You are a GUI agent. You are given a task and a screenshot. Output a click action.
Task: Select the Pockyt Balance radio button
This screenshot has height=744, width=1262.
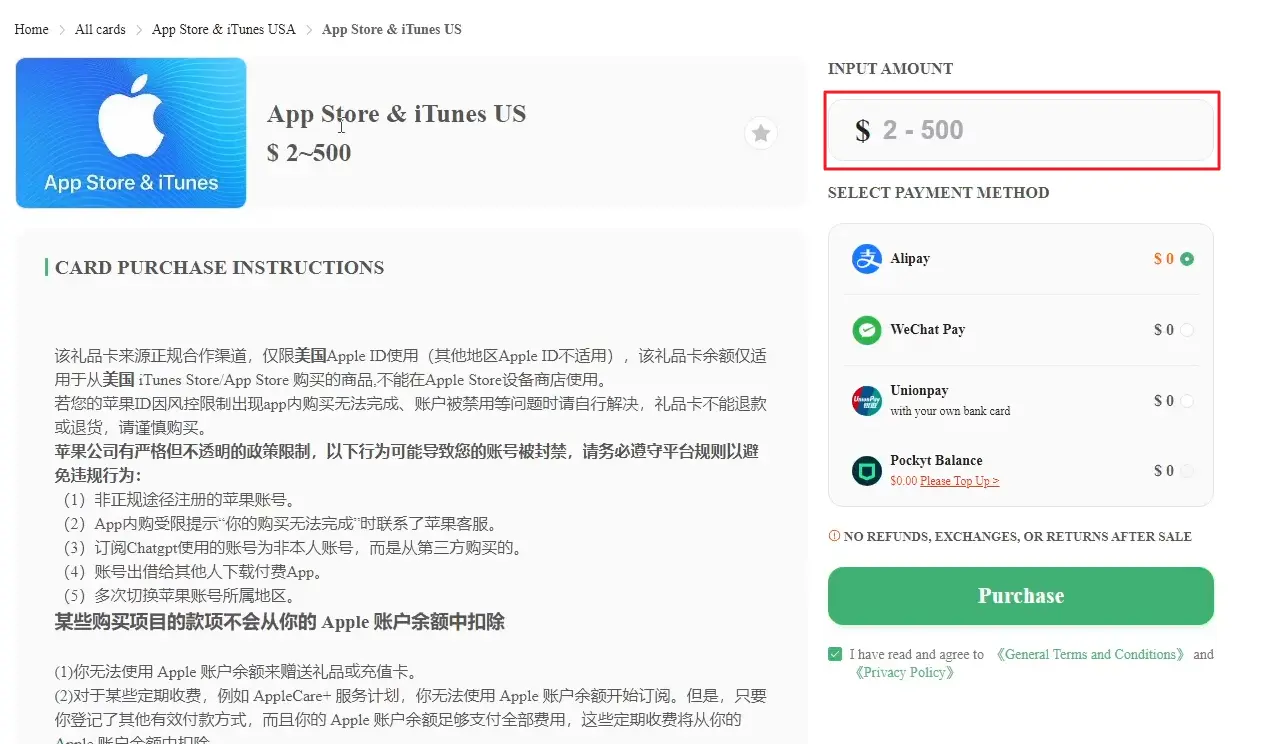pos(1187,471)
